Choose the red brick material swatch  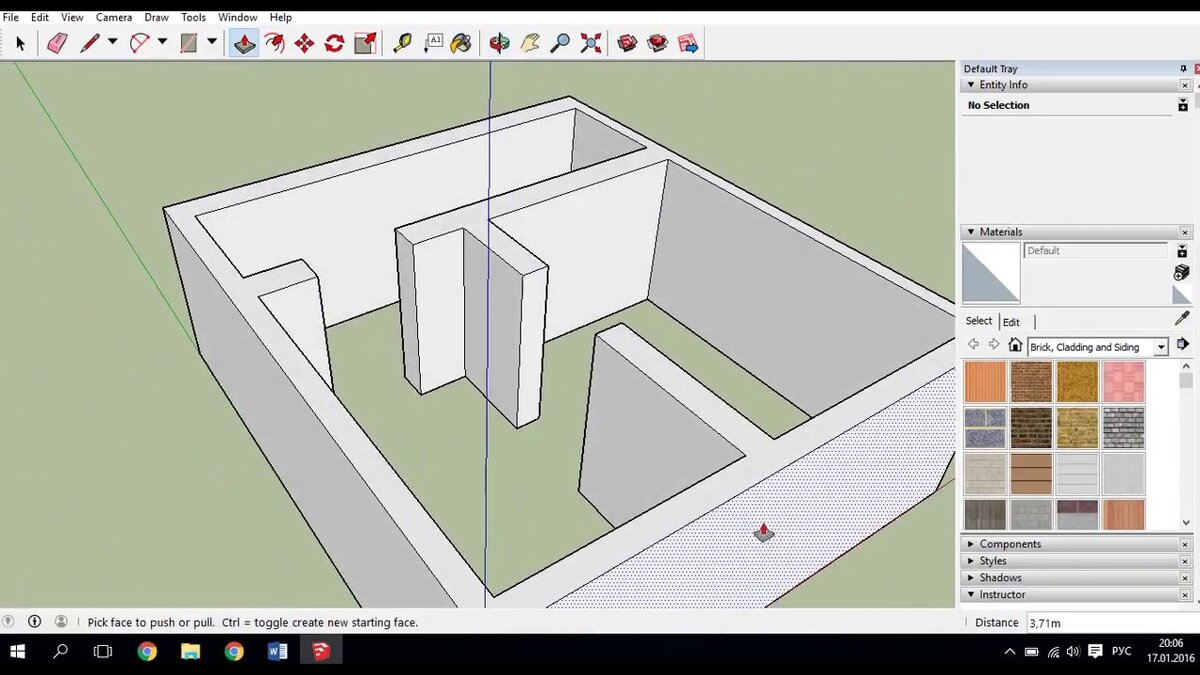coord(1031,382)
